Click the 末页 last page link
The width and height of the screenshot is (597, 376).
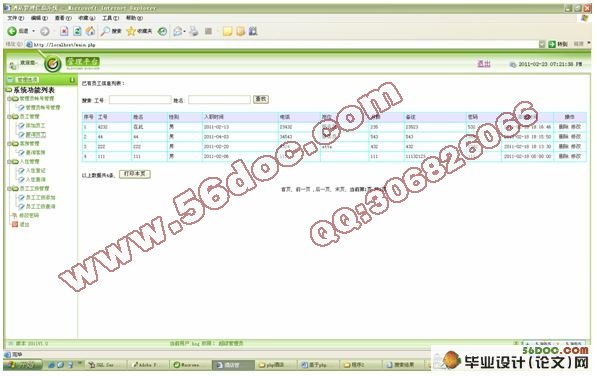(340, 189)
